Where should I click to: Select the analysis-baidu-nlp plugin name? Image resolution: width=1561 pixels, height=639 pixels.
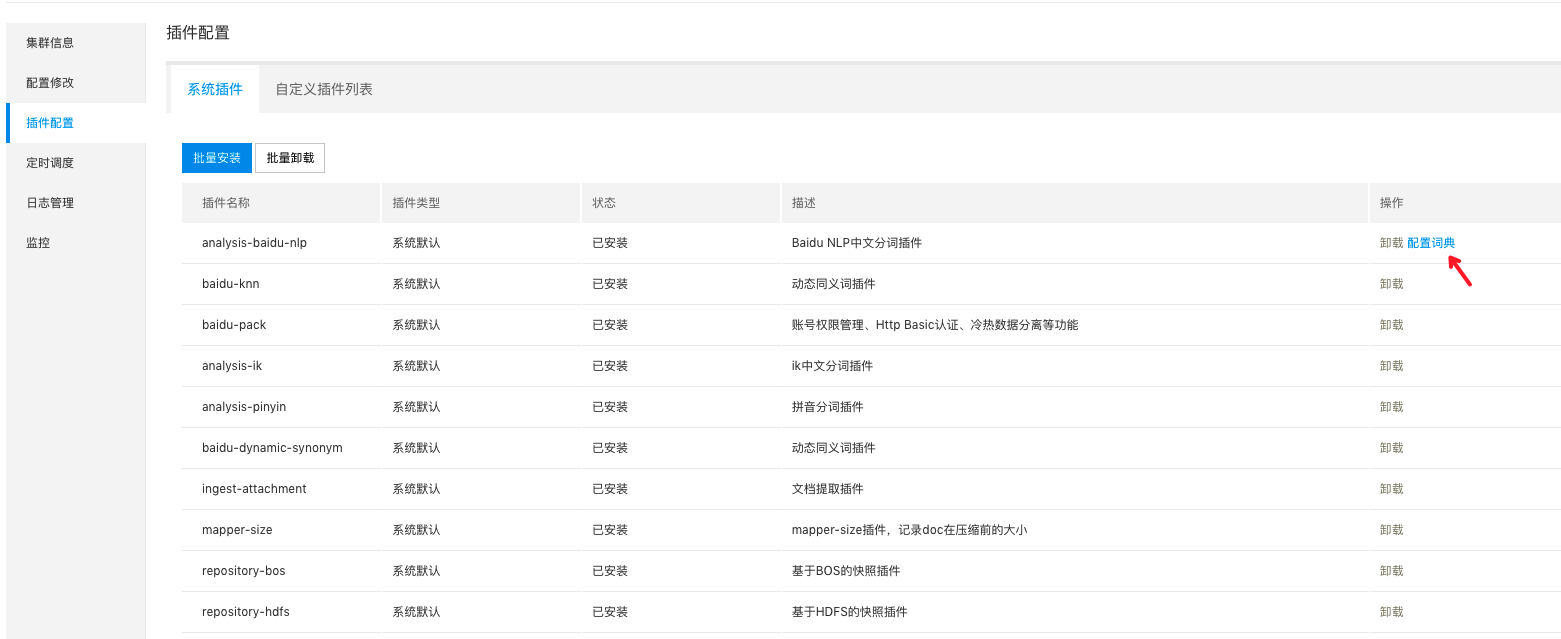(254, 243)
